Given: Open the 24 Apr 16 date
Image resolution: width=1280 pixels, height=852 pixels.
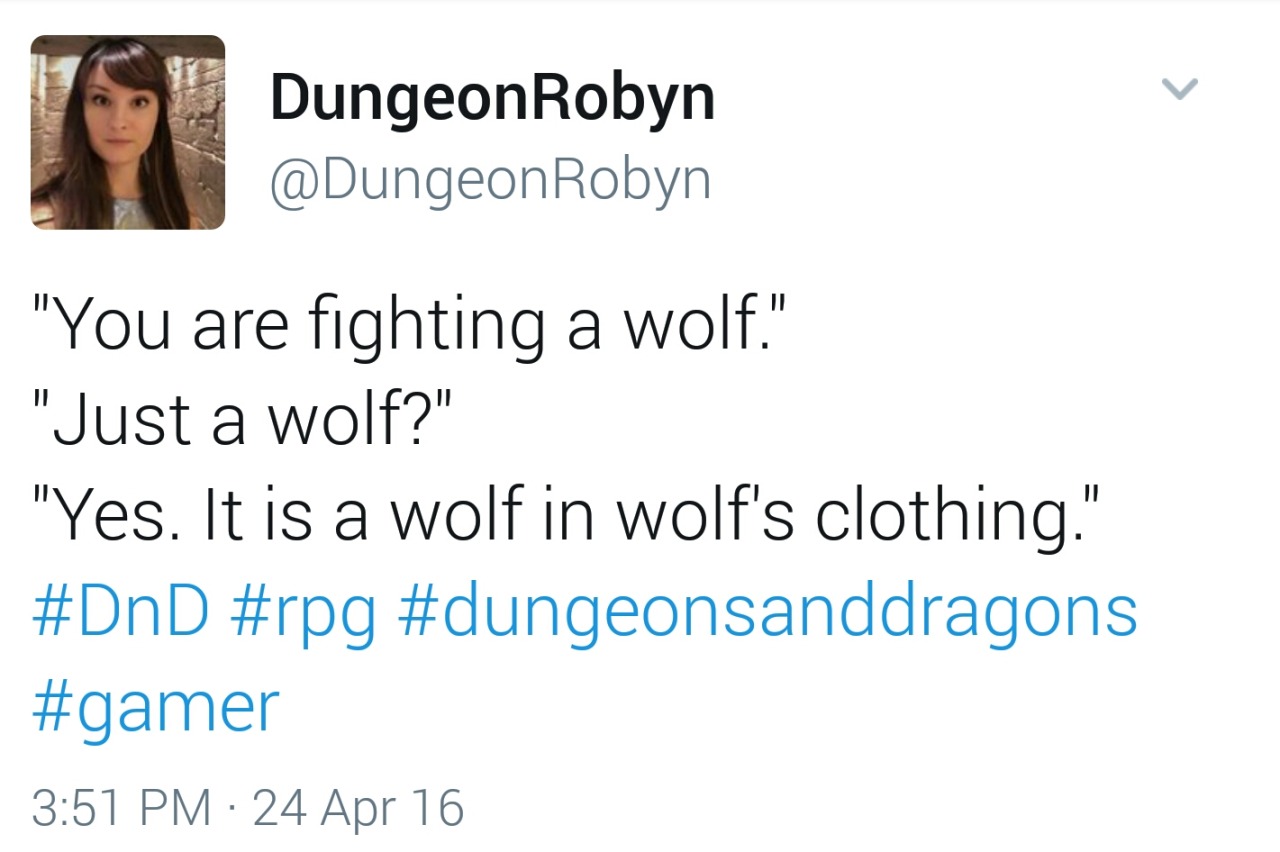Looking at the screenshot, I should click(x=358, y=807).
